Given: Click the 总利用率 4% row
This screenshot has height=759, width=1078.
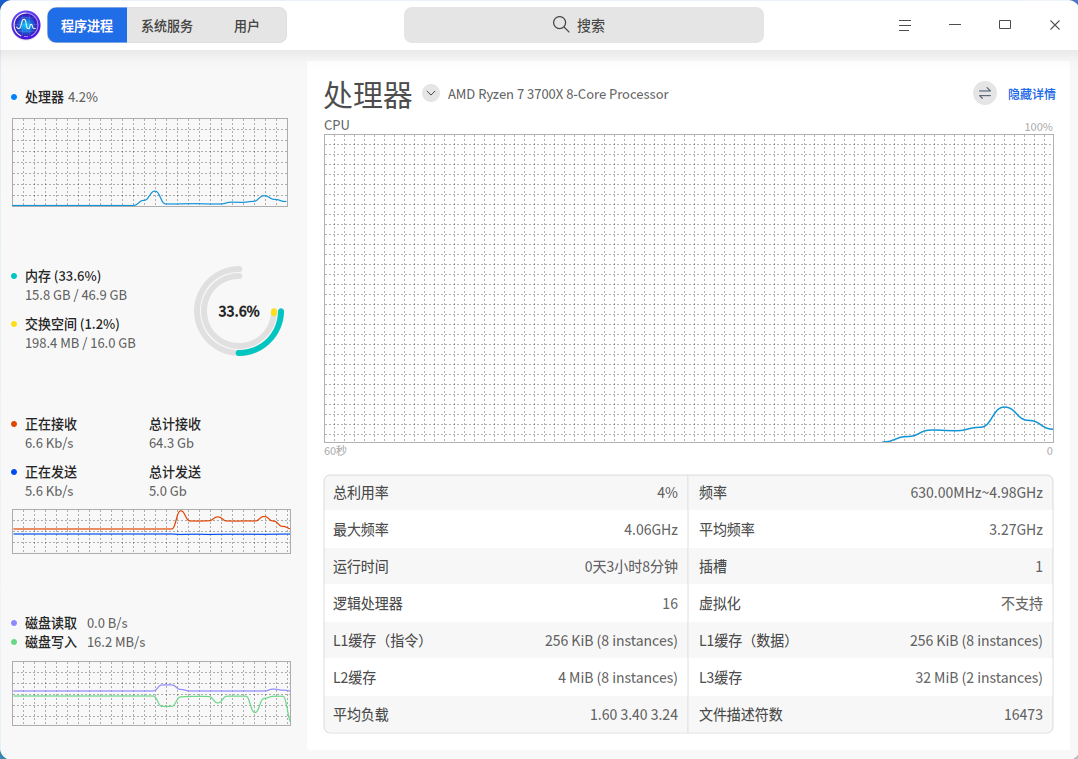Looking at the screenshot, I should pyautogui.click(x=505, y=493).
